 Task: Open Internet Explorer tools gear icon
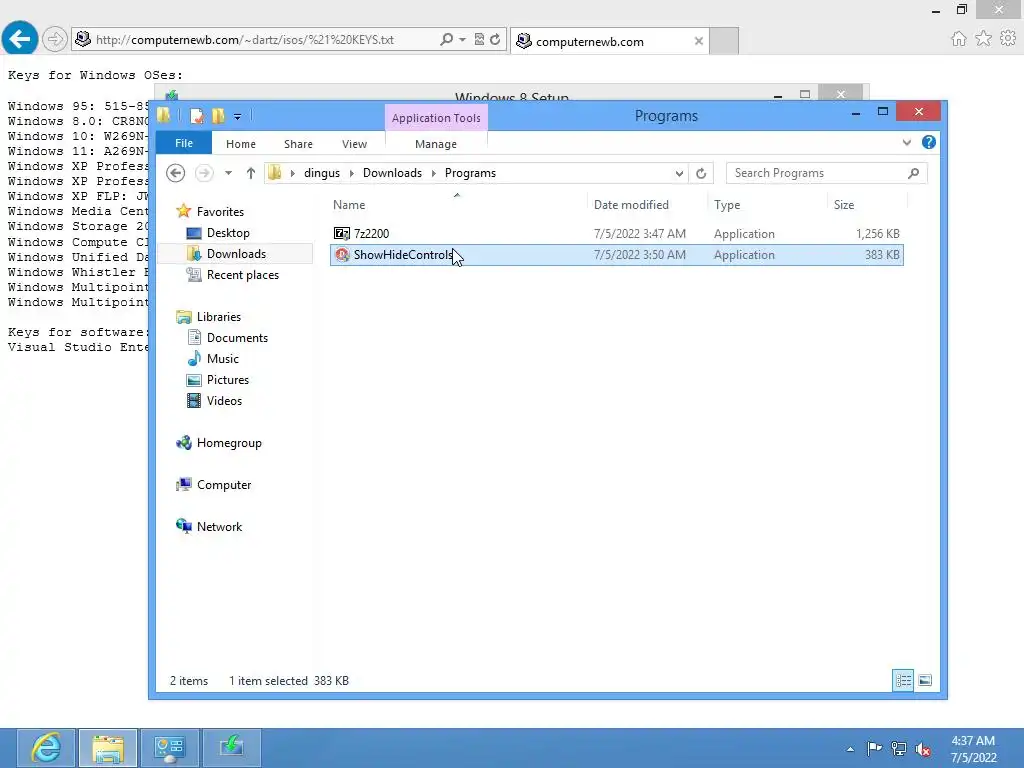pos(1008,39)
